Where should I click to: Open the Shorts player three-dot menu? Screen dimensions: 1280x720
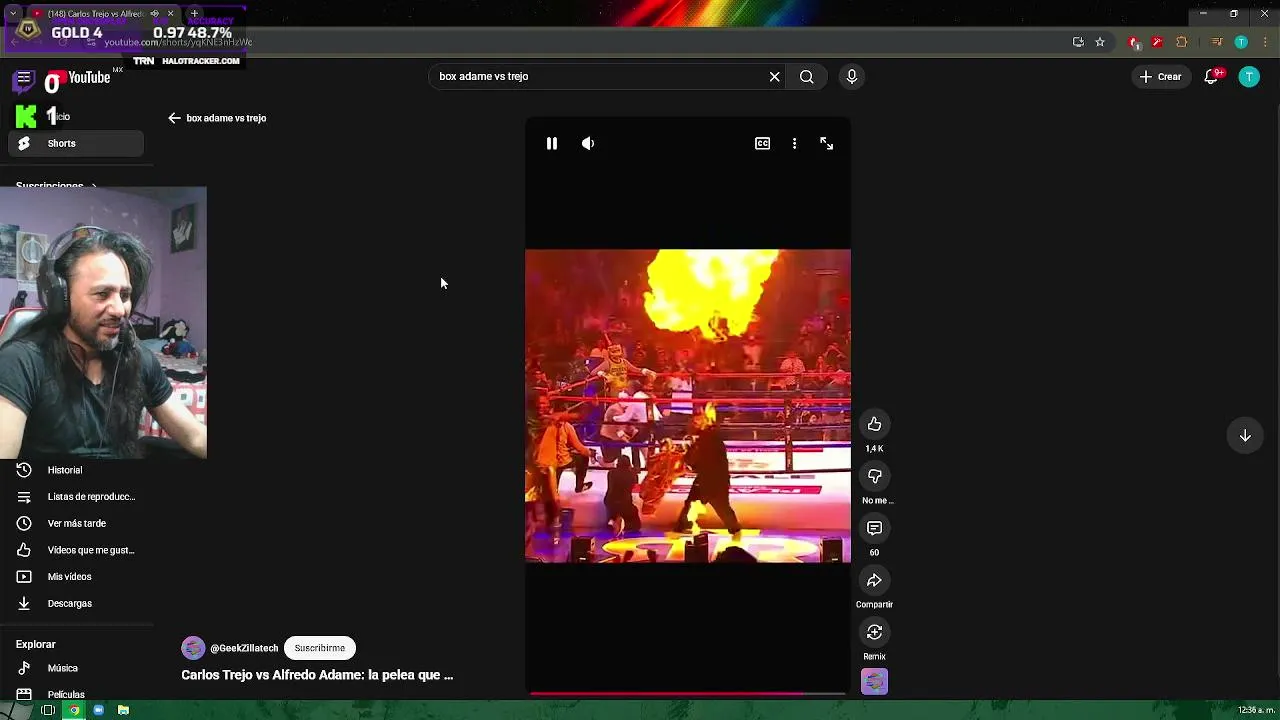[x=794, y=144]
